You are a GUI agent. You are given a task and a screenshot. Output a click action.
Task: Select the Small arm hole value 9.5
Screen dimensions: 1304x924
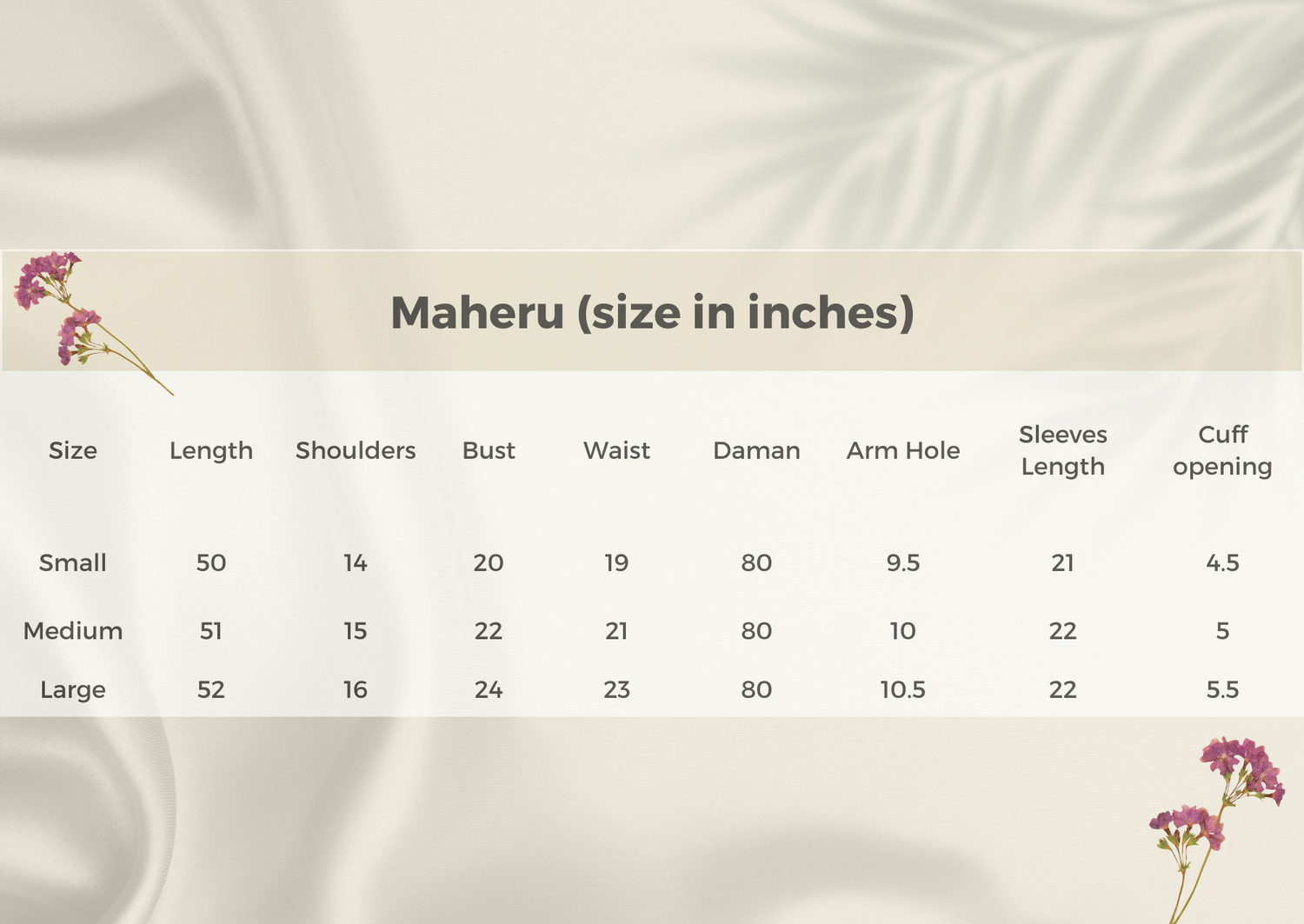tap(903, 562)
